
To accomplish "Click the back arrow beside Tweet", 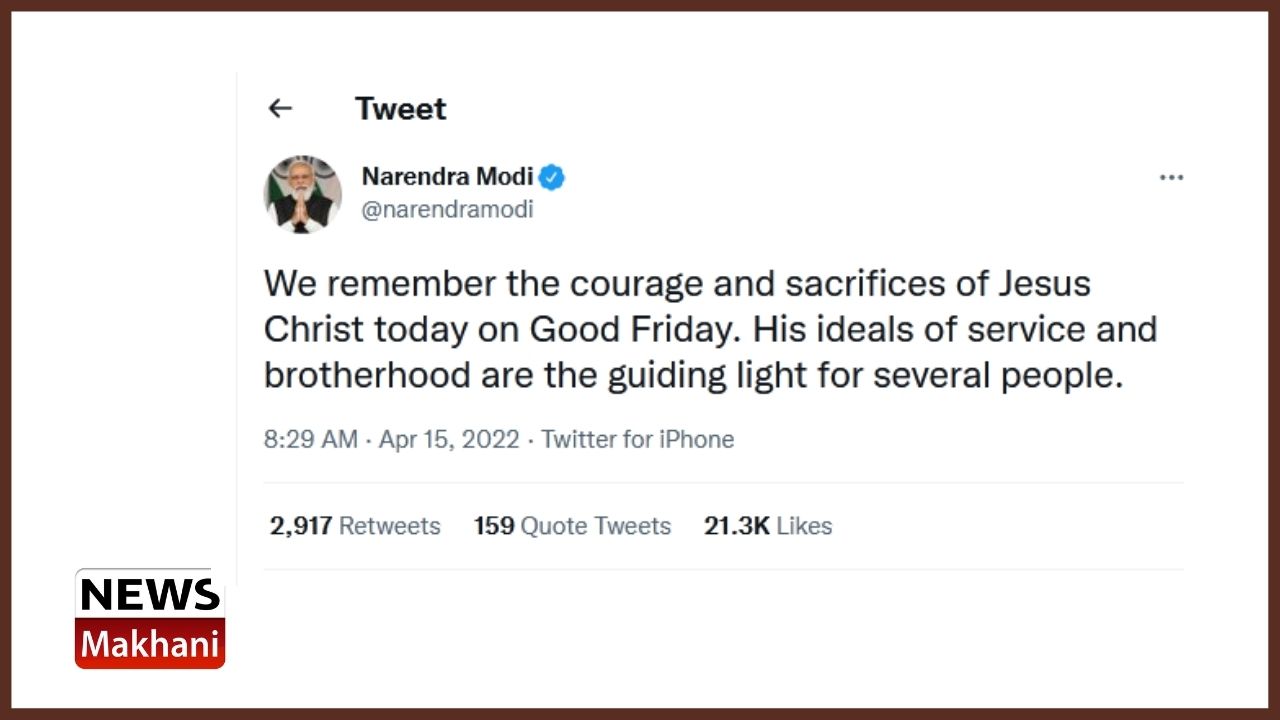I will pyautogui.click(x=280, y=108).
